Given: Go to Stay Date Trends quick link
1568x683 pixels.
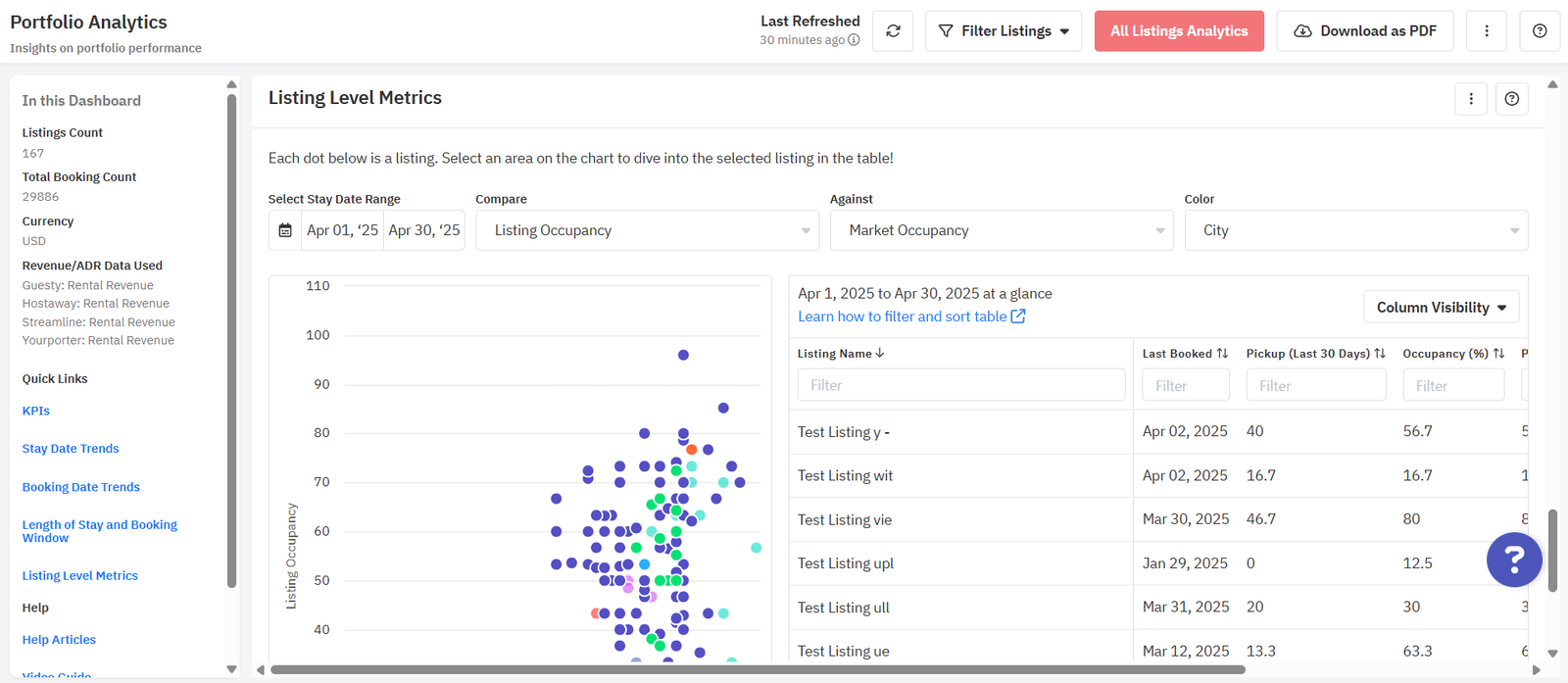Looking at the screenshot, I should pos(71,449).
